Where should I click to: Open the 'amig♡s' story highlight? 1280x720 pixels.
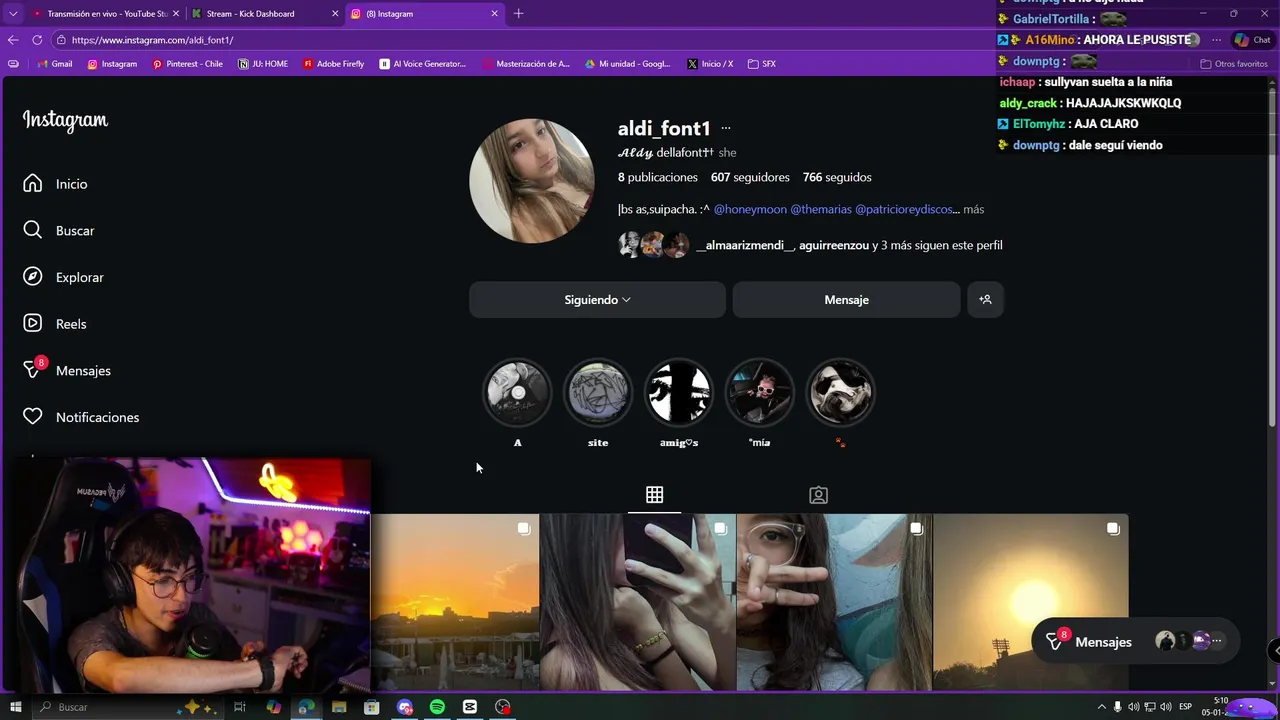tap(679, 392)
